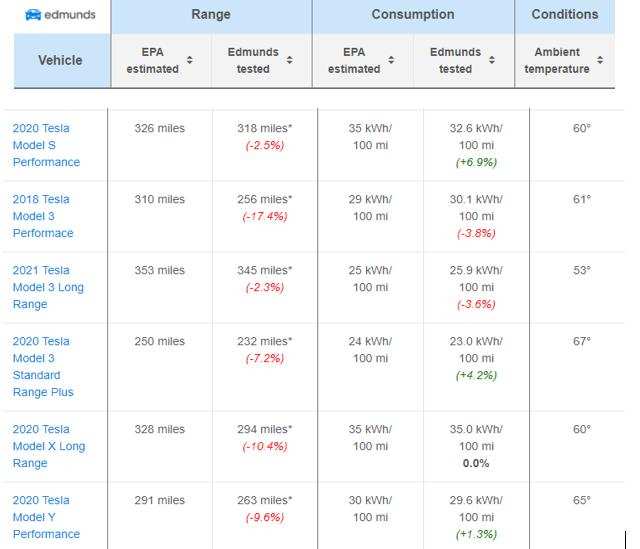This screenshot has width=640, height=549.
Task: Open 2021 Tesla Model 3 Long Range link
Action: [x=48, y=287]
